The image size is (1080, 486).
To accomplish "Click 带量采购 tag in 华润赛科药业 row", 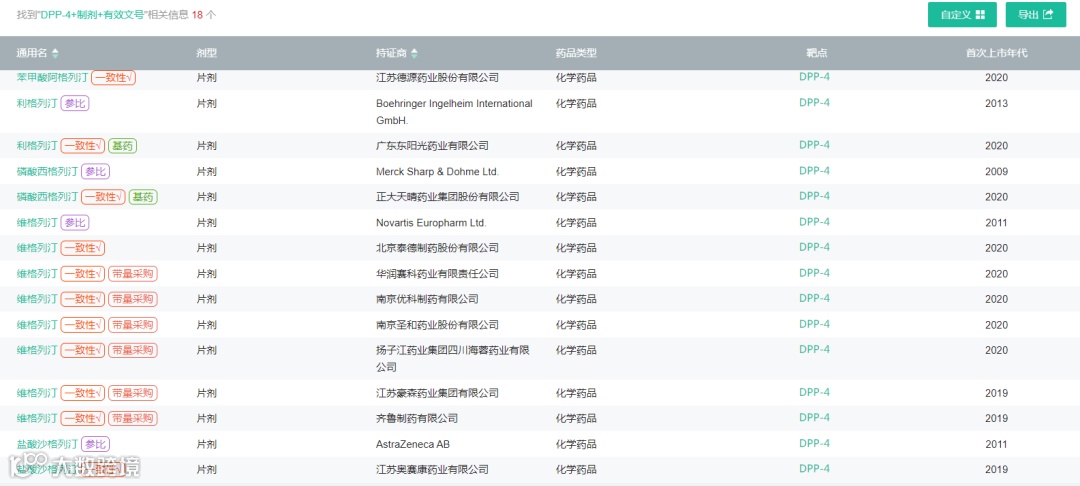I will [133, 273].
